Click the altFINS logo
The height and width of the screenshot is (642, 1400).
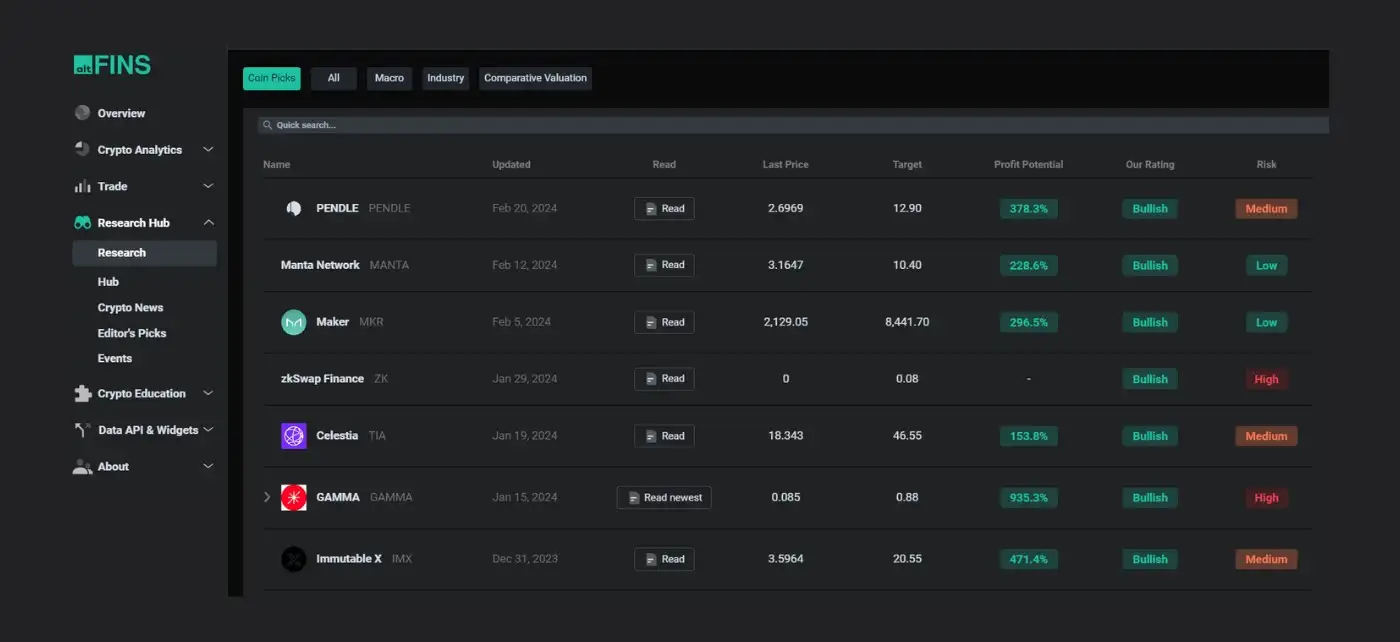click(112, 66)
